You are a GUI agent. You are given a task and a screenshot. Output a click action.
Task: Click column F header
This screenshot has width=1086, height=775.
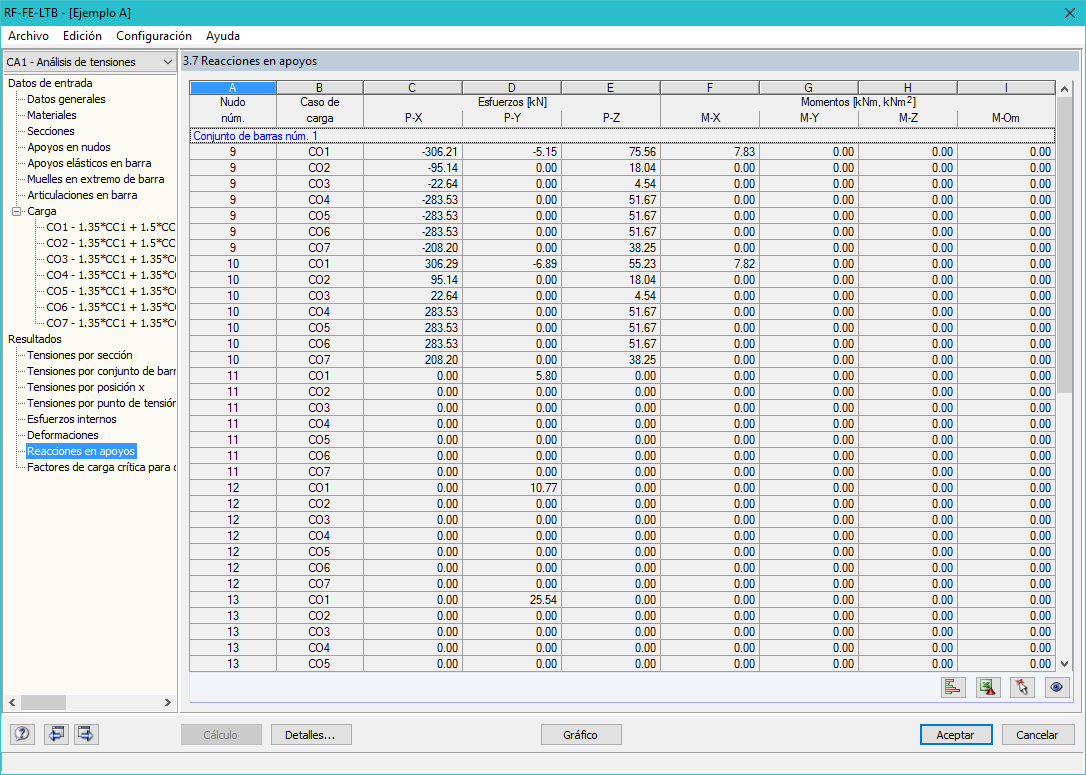pos(710,88)
